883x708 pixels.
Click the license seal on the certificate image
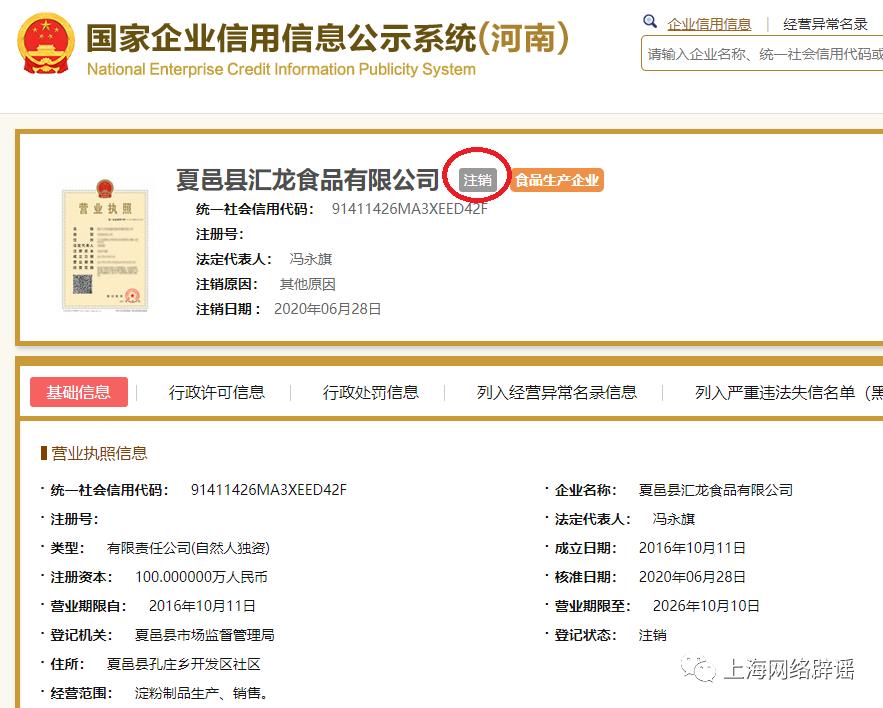coord(131,297)
